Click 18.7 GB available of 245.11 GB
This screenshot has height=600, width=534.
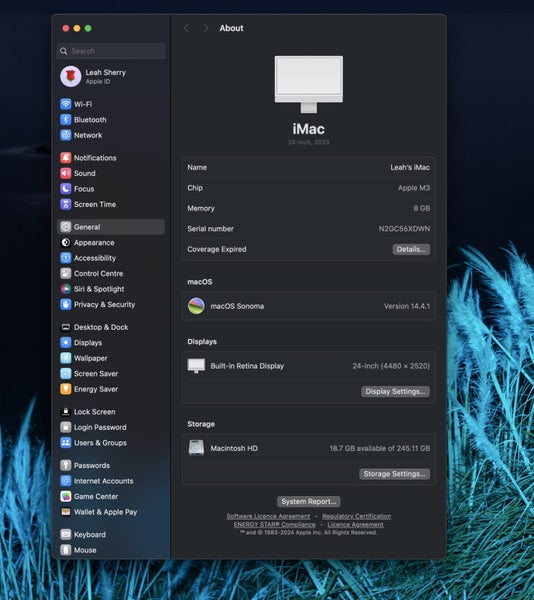pos(380,448)
